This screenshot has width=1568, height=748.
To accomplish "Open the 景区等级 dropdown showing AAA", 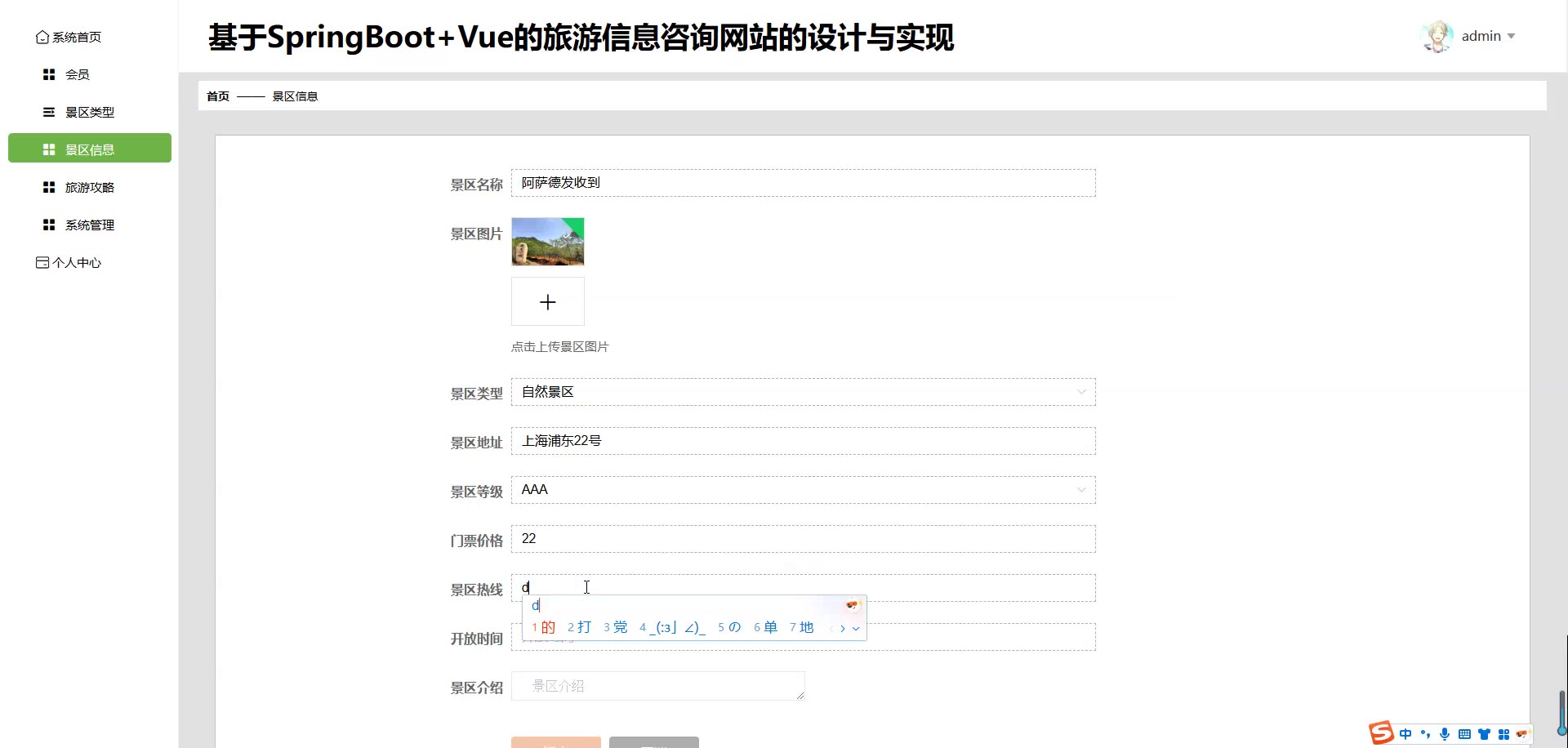I will point(804,490).
